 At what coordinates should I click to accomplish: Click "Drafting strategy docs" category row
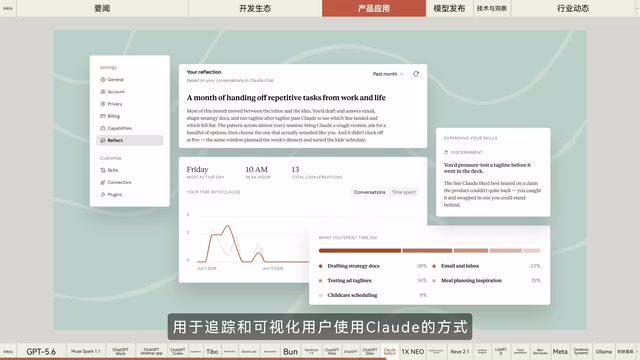point(373,266)
